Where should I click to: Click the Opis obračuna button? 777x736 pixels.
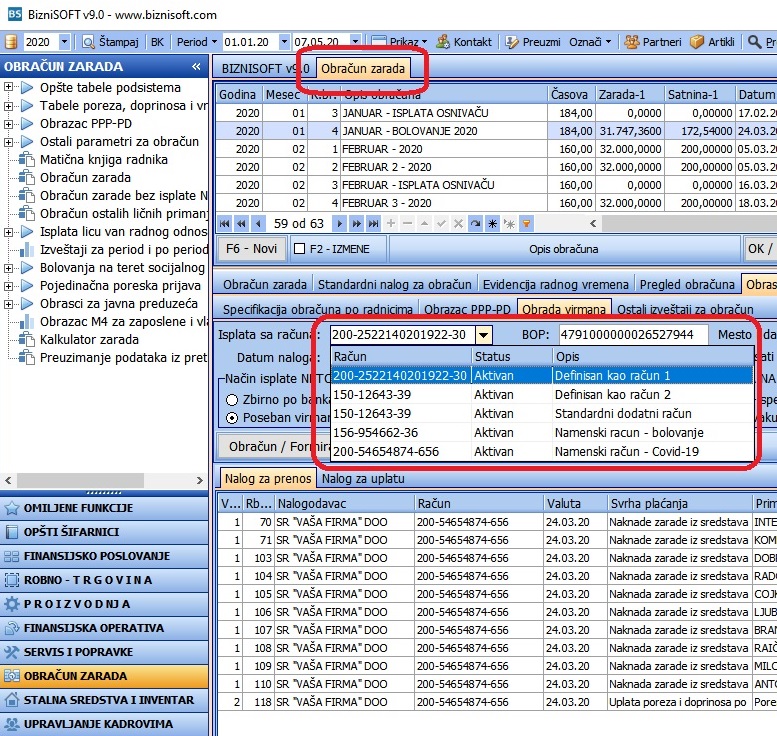click(x=563, y=249)
